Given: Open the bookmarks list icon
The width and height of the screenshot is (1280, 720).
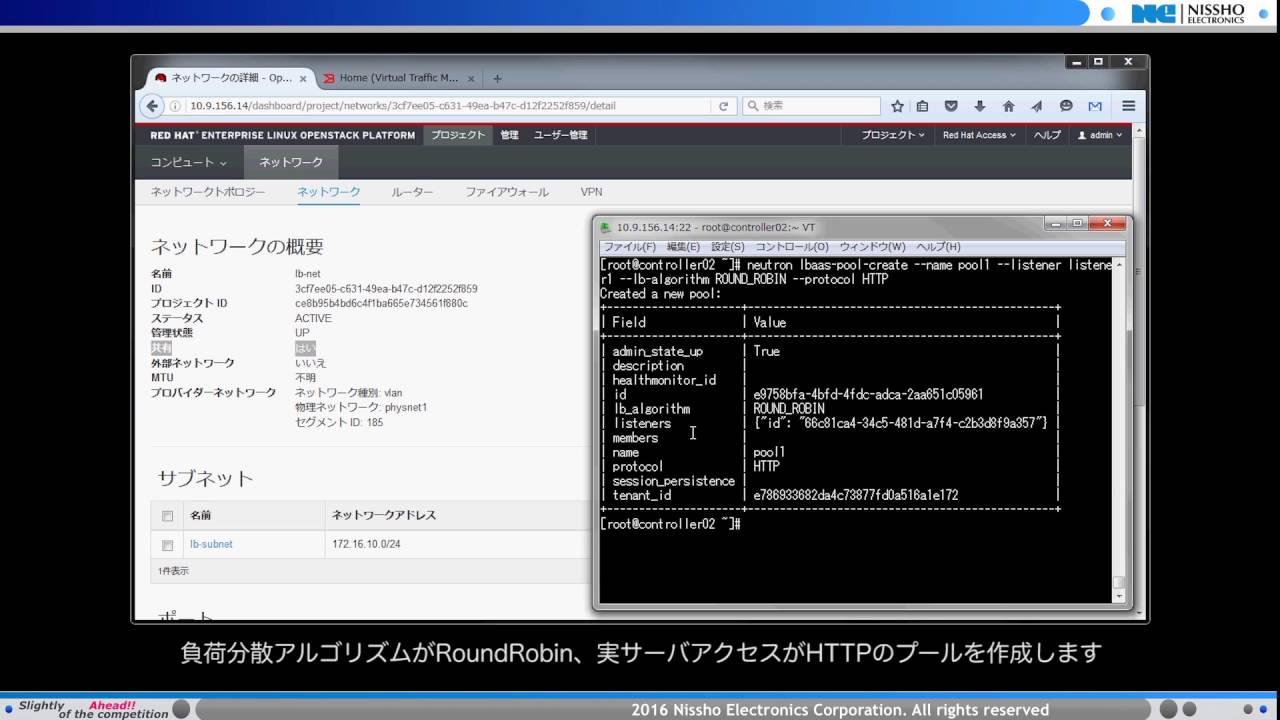Looking at the screenshot, I should (923, 106).
